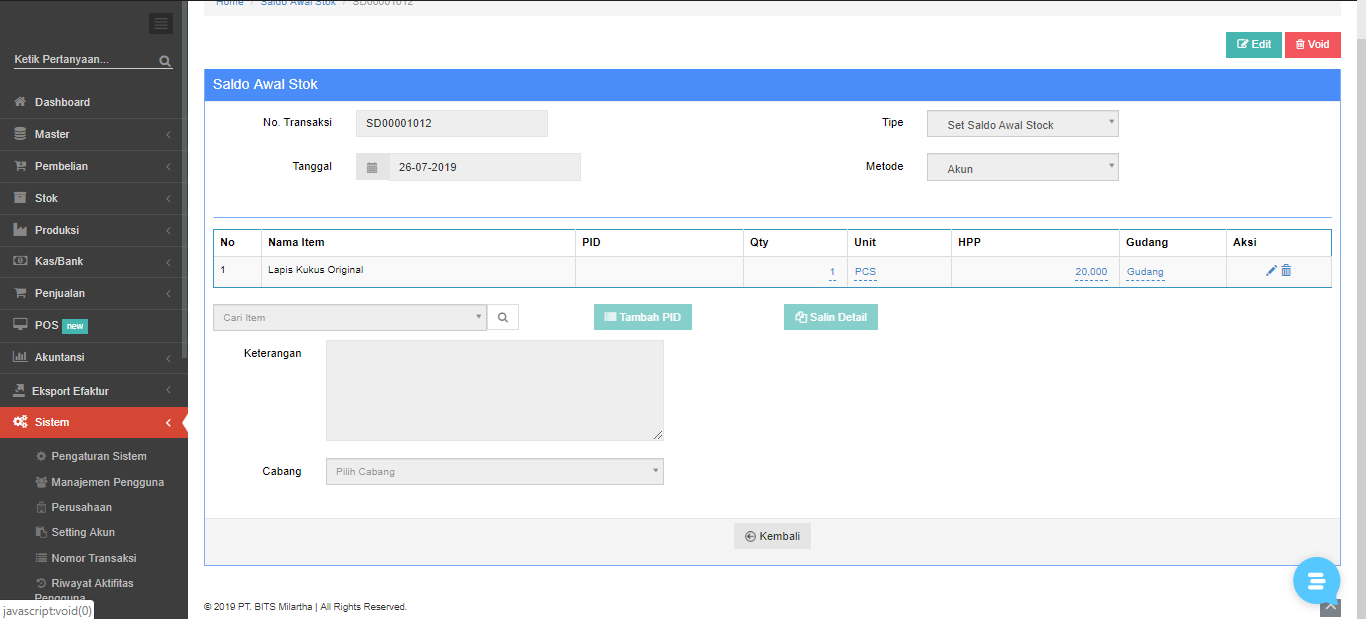Screen dimensions: 1366x619
Task: Go to Dashboard in the sidebar
Action: click(x=62, y=102)
